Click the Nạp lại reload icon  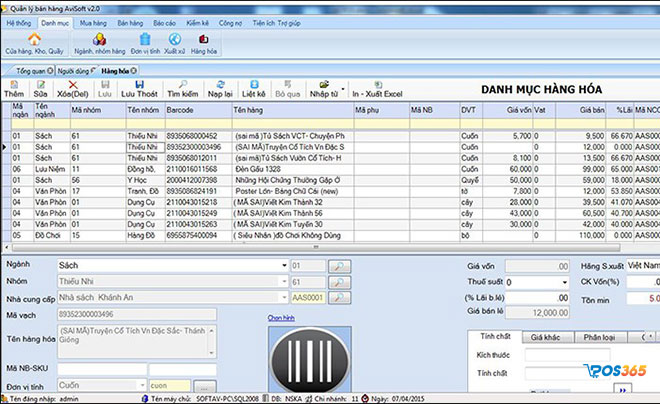tap(221, 87)
